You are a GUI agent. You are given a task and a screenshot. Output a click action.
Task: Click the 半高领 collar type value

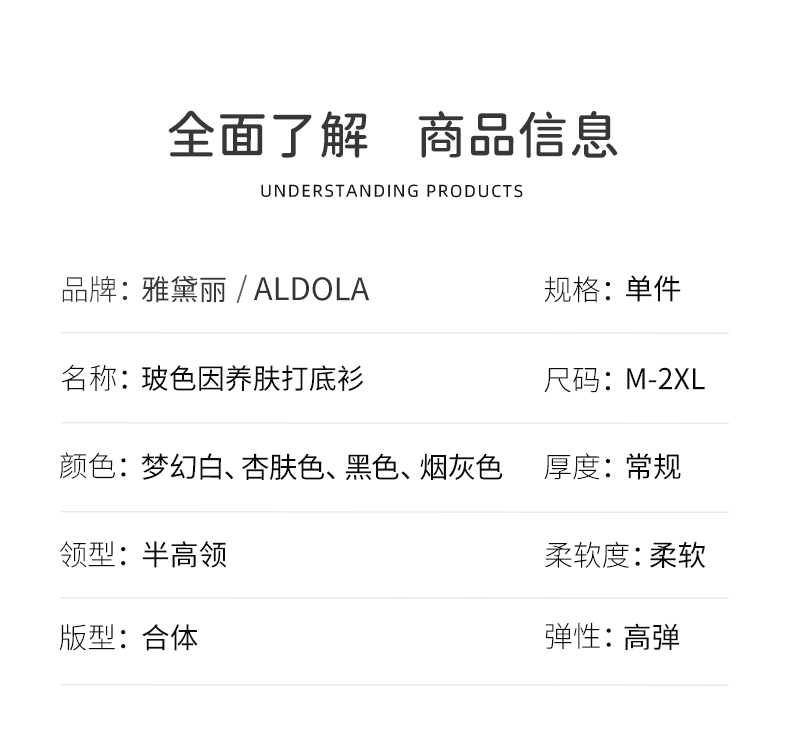click(185, 554)
